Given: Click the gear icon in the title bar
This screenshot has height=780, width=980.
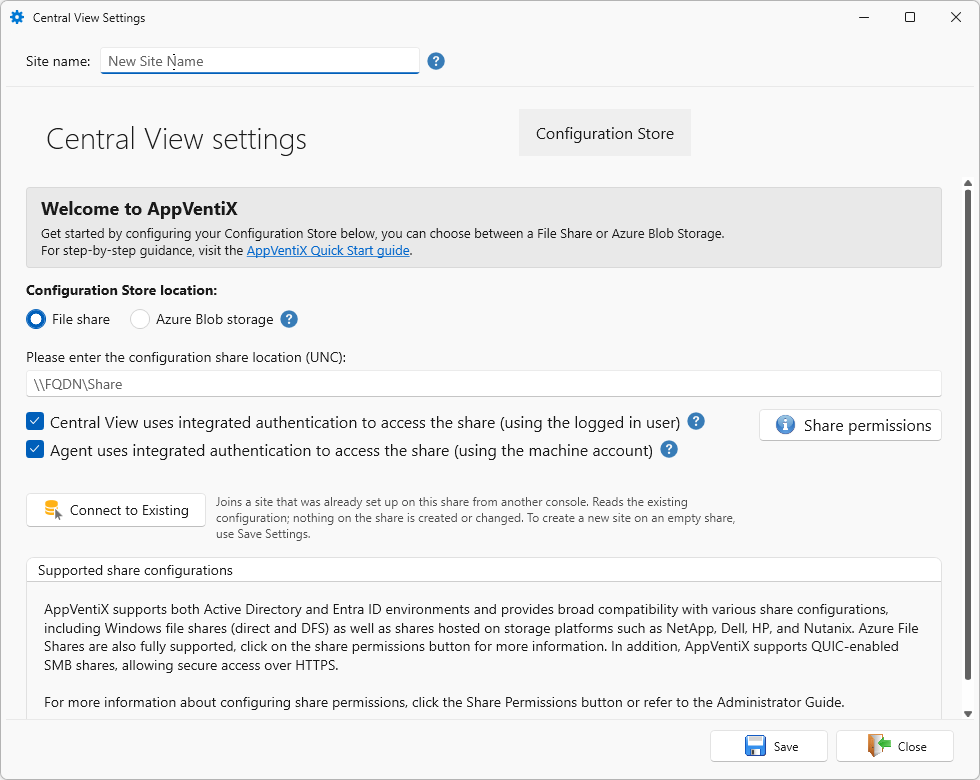Looking at the screenshot, I should pos(17,18).
